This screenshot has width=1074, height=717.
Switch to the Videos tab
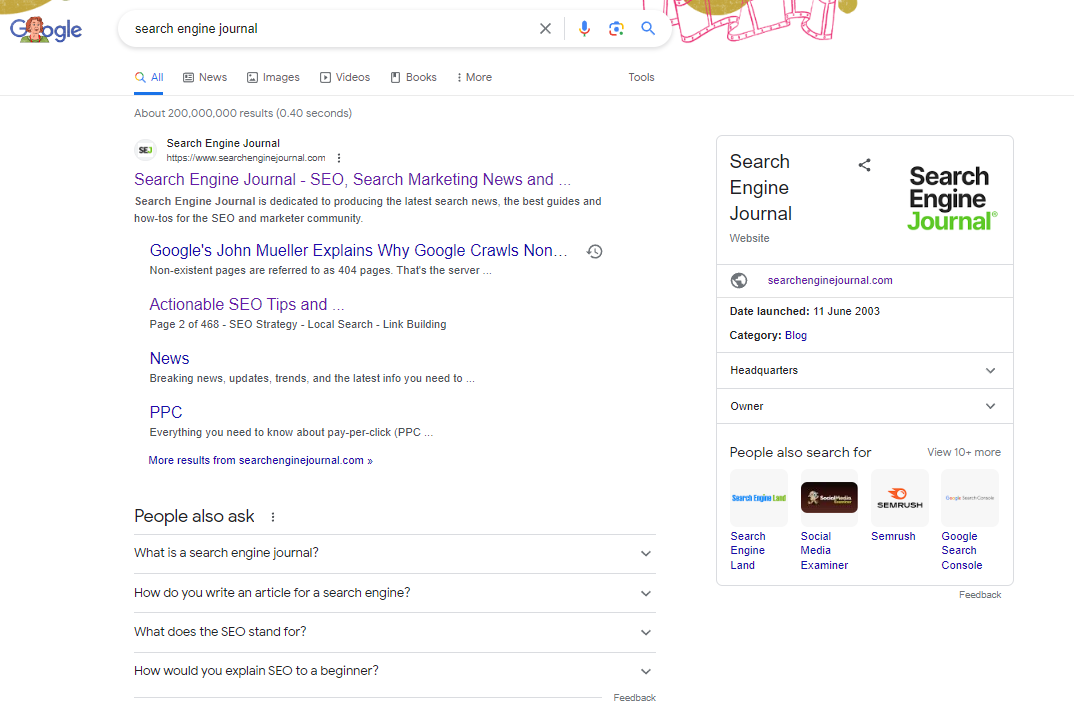pos(345,77)
